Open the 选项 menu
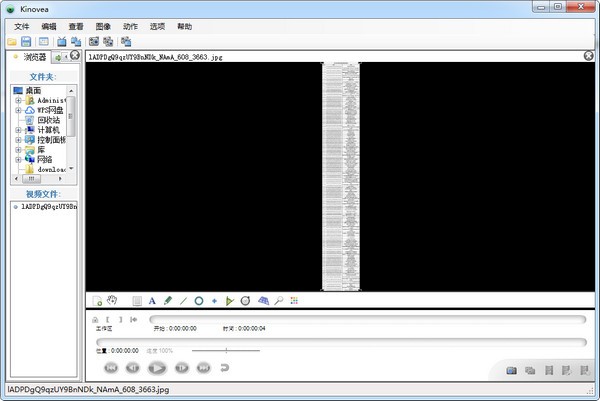Image resolution: width=600 pixels, height=401 pixels. coord(157,26)
